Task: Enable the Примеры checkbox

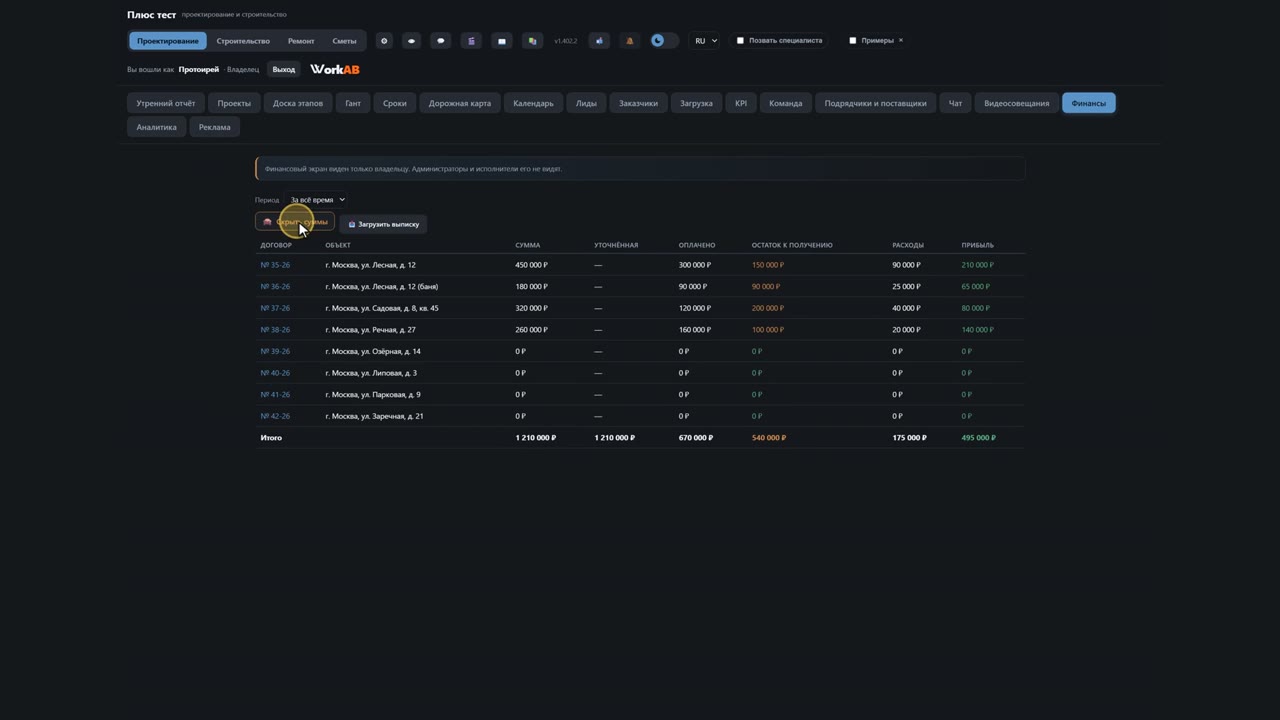Action: [852, 41]
